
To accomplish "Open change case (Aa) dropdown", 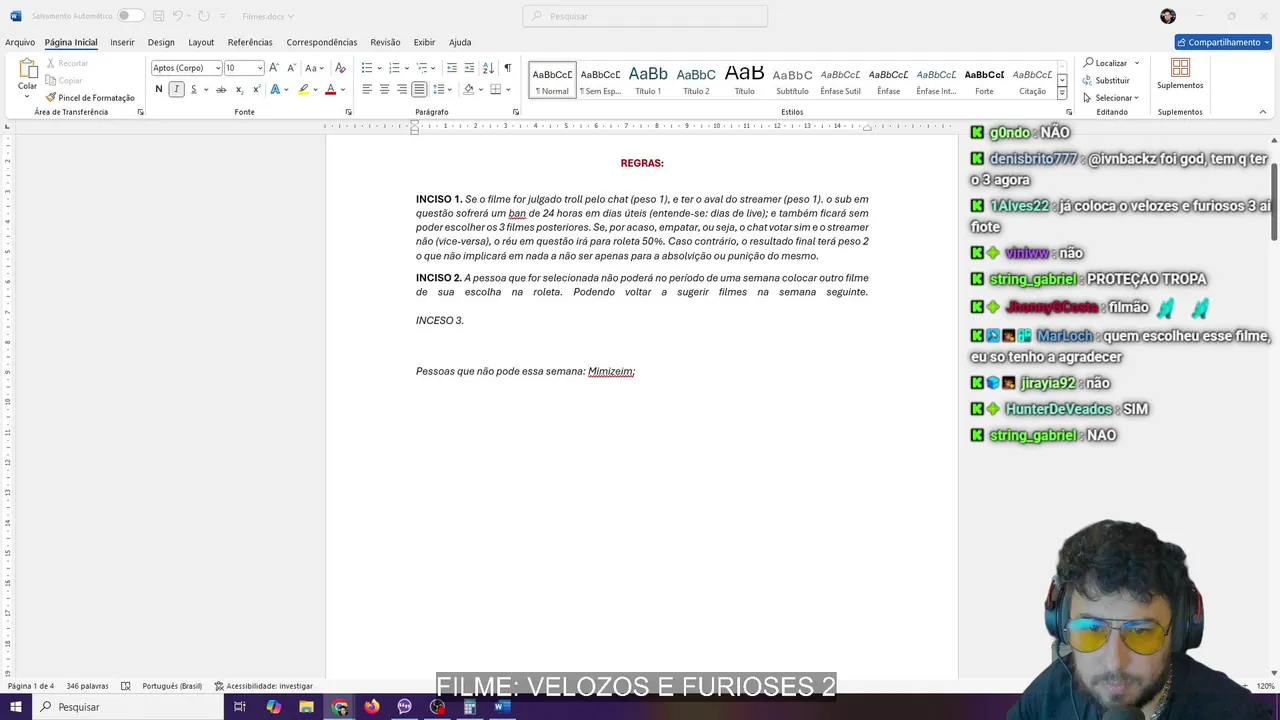I will coord(314,68).
